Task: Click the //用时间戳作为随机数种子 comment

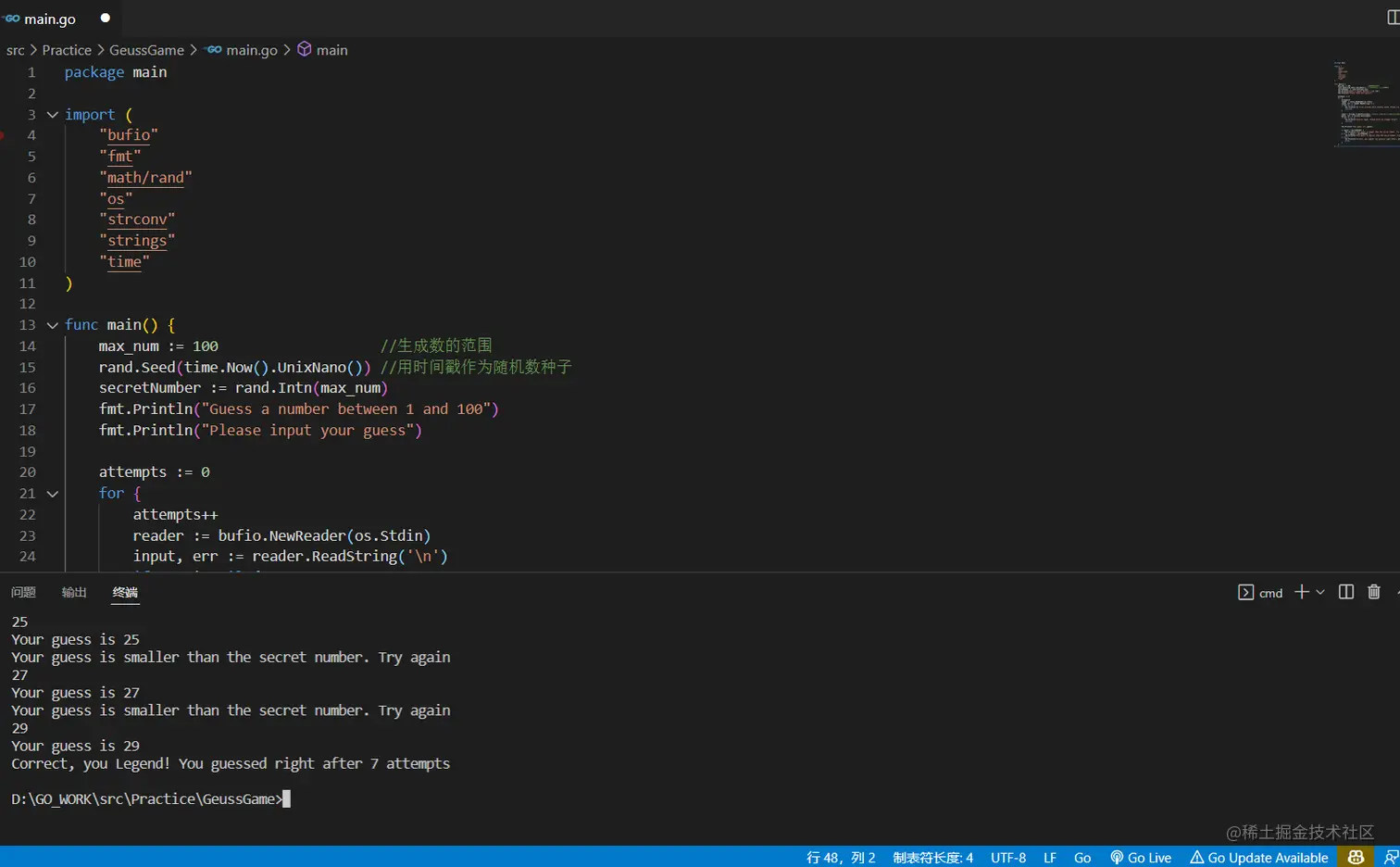Action: [476, 367]
